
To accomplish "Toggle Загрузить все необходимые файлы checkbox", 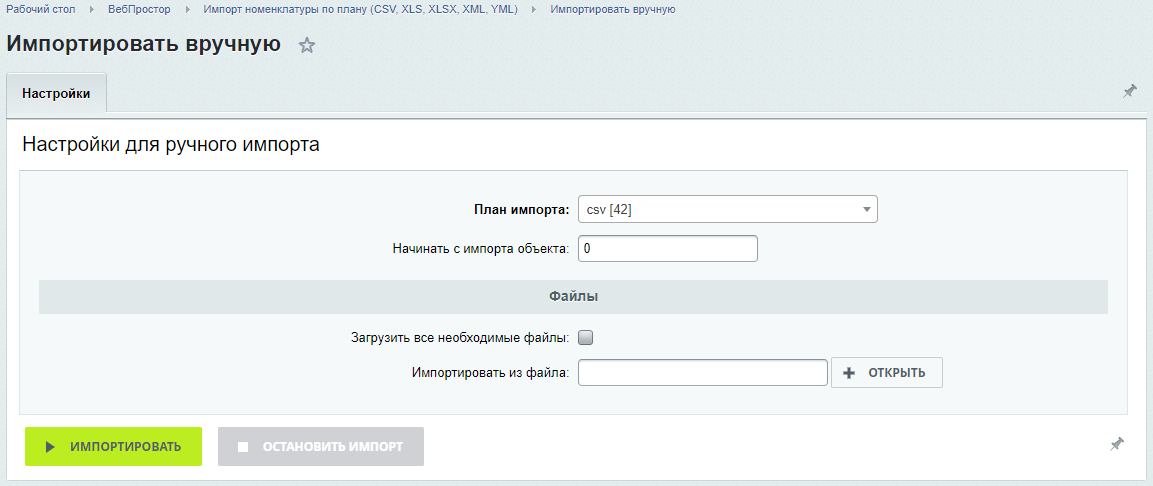I will [x=585, y=338].
